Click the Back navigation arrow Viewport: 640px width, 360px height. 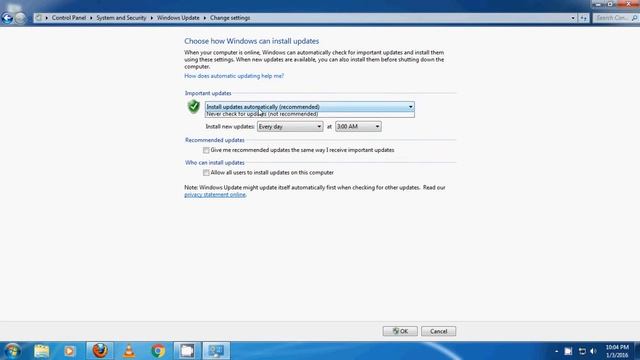(x=7, y=18)
